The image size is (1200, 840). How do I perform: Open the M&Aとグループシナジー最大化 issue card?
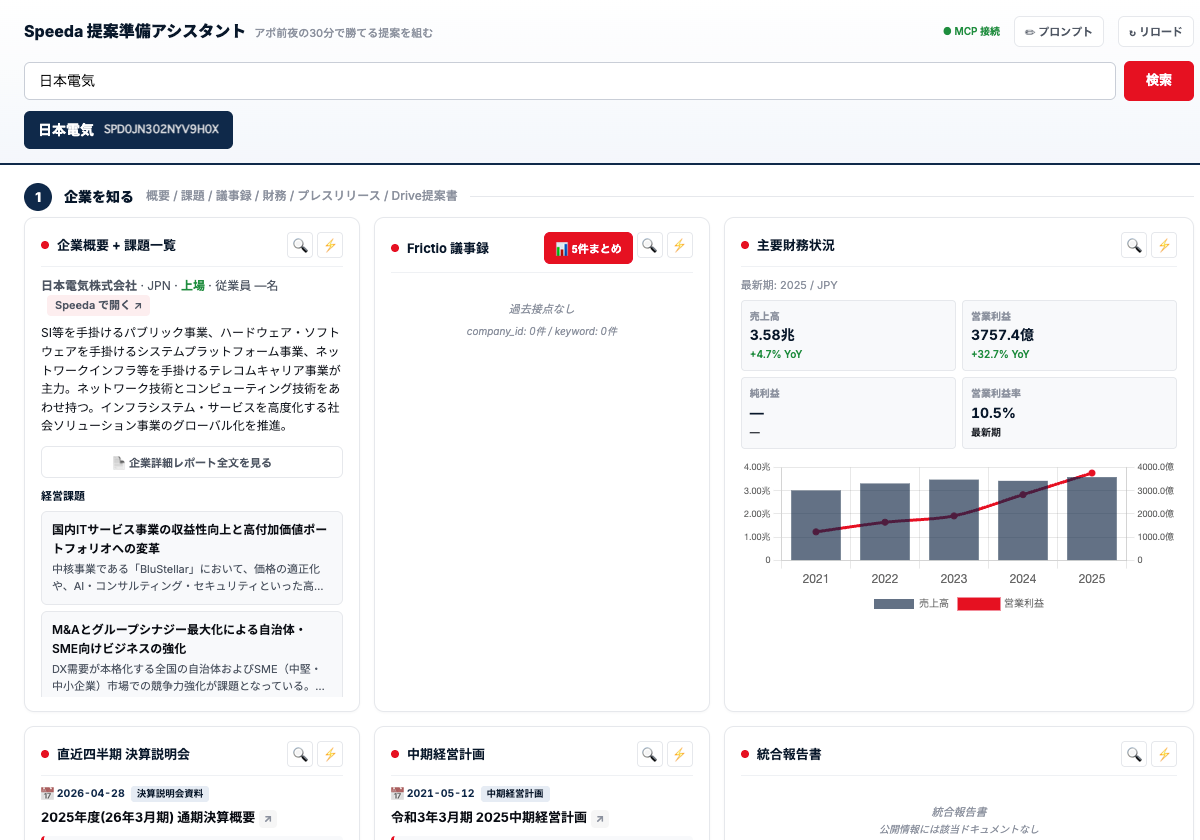[x=192, y=654]
